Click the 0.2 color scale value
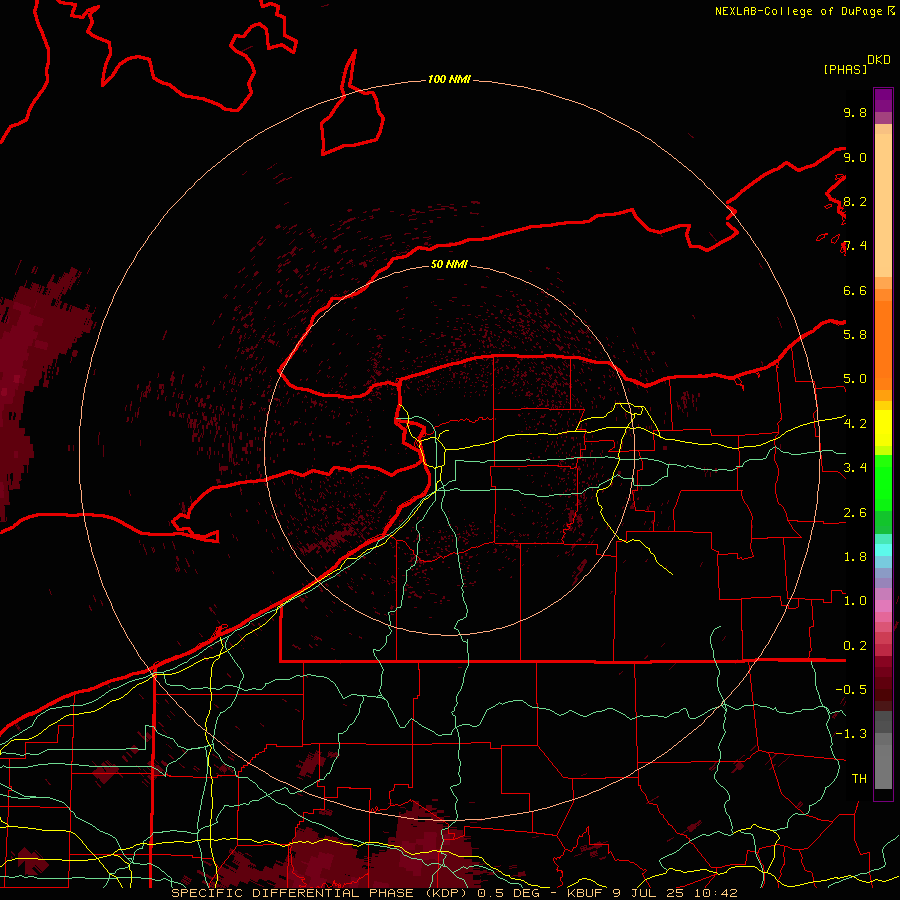900x900 pixels. (855, 646)
